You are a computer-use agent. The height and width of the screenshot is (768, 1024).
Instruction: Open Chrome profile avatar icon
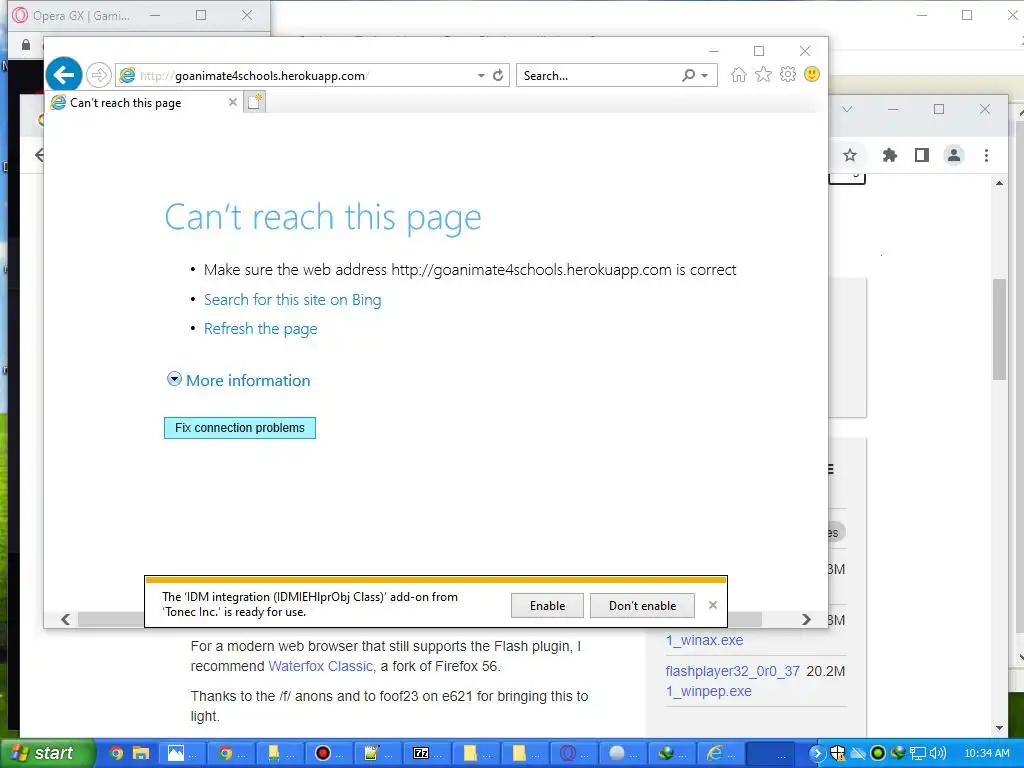953,155
